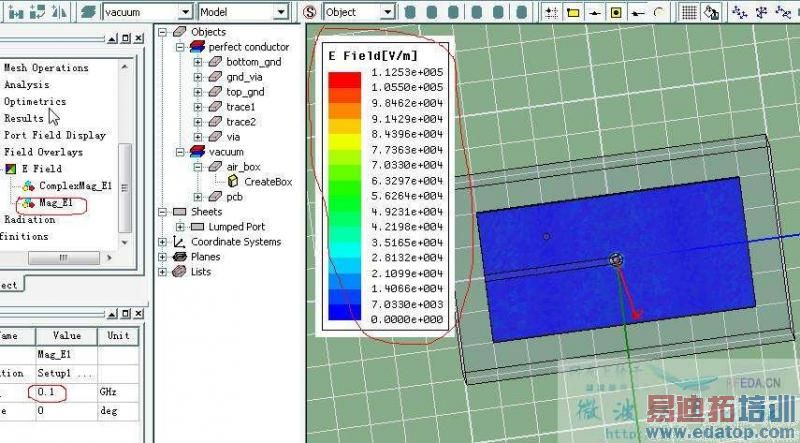
Task: Click the red band of E Field legend
Action: click(344, 80)
